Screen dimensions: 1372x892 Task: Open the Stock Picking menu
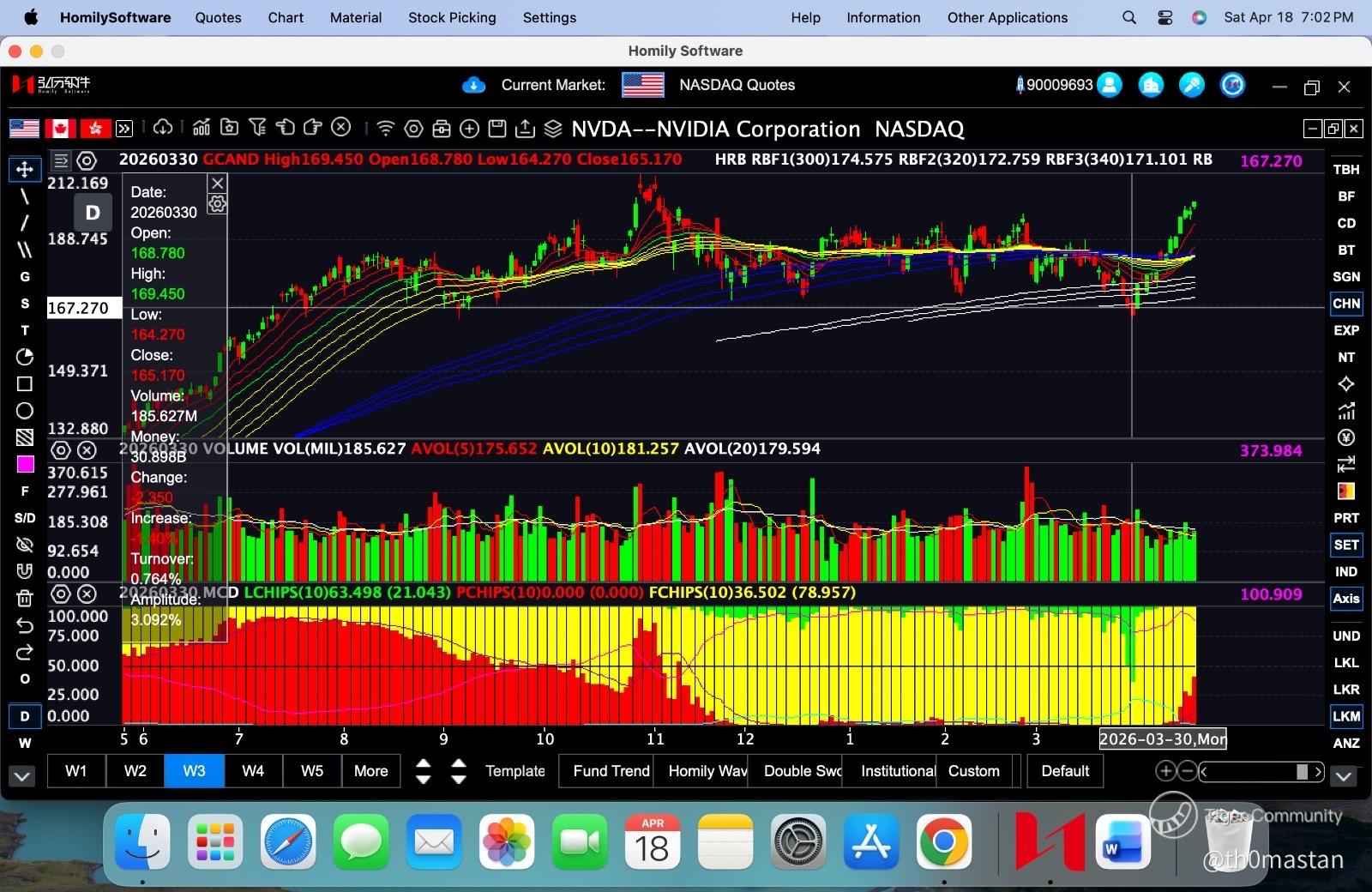(x=452, y=17)
